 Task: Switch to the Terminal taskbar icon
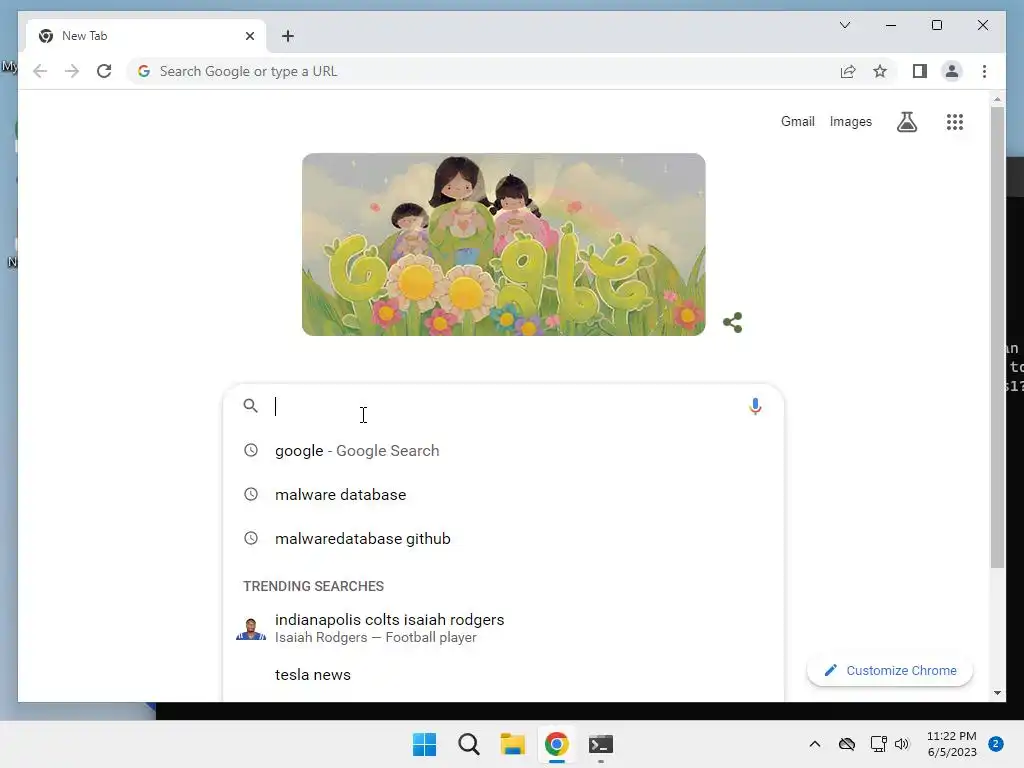[x=600, y=744]
